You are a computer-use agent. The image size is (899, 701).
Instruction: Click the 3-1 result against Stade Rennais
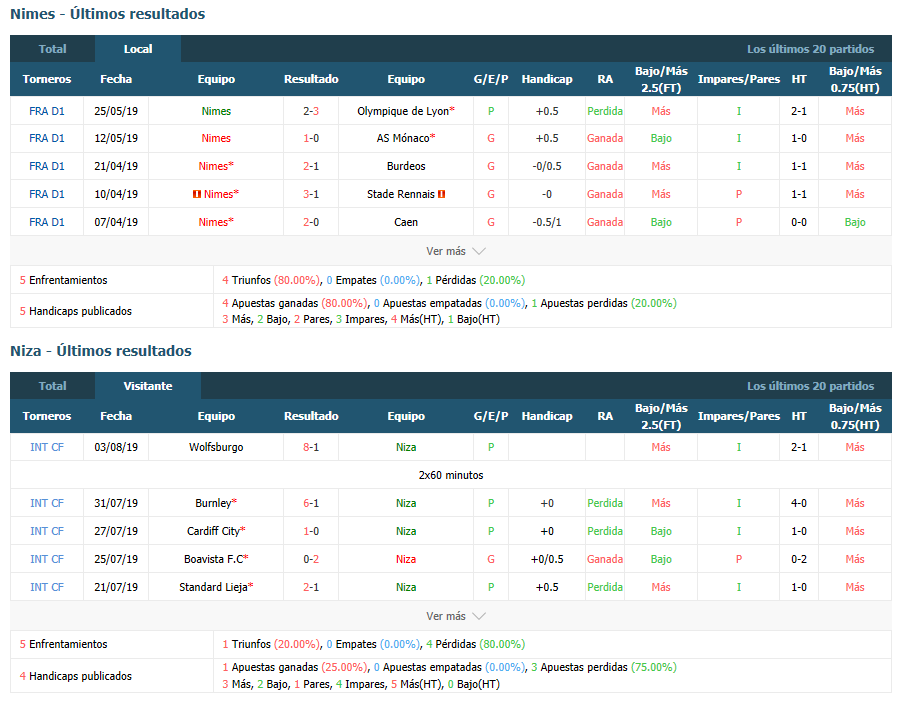pos(311,194)
